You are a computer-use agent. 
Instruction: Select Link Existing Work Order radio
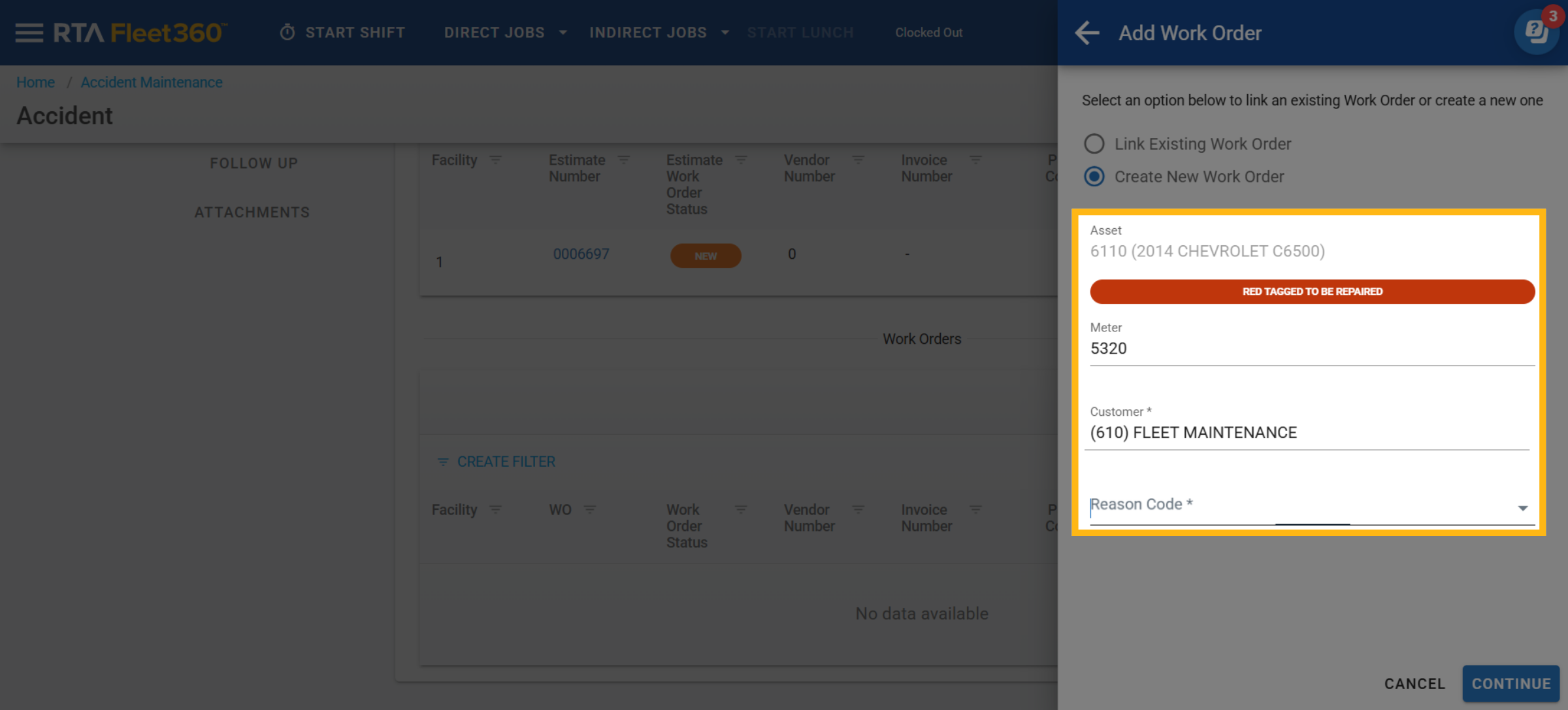pos(1094,144)
